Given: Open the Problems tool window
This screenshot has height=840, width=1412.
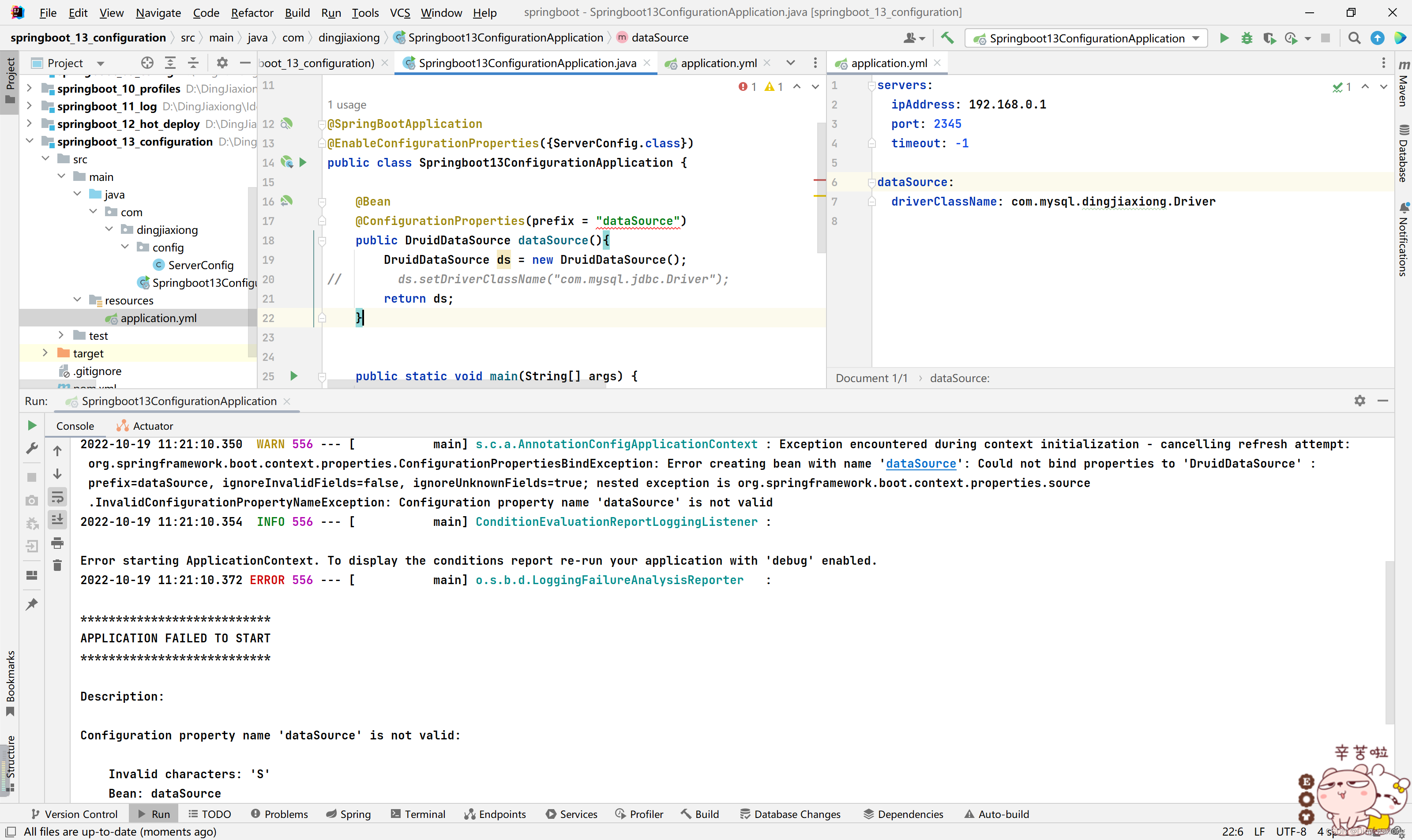Looking at the screenshot, I should pos(280,814).
